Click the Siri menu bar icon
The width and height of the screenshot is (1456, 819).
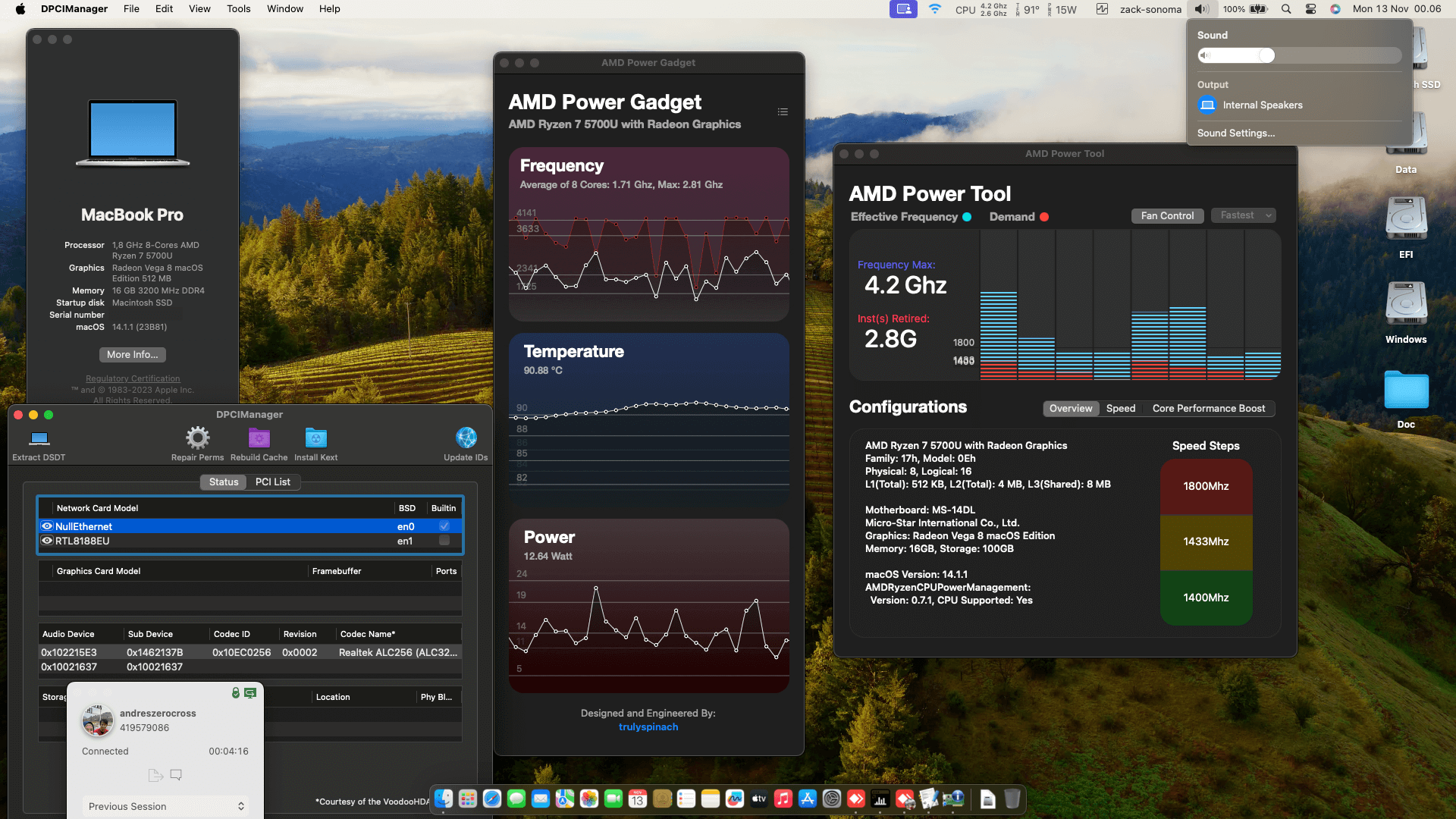[x=1335, y=9]
